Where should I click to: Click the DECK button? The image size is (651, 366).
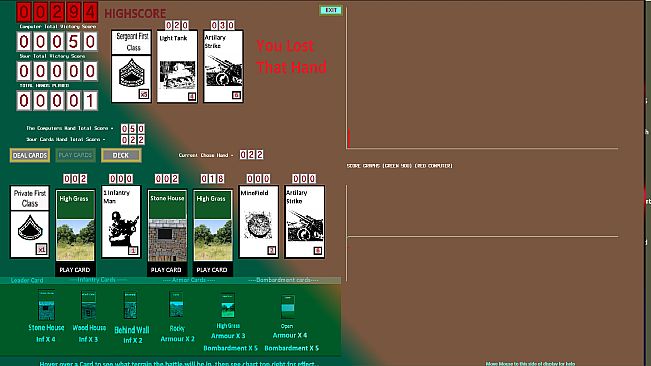121,155
